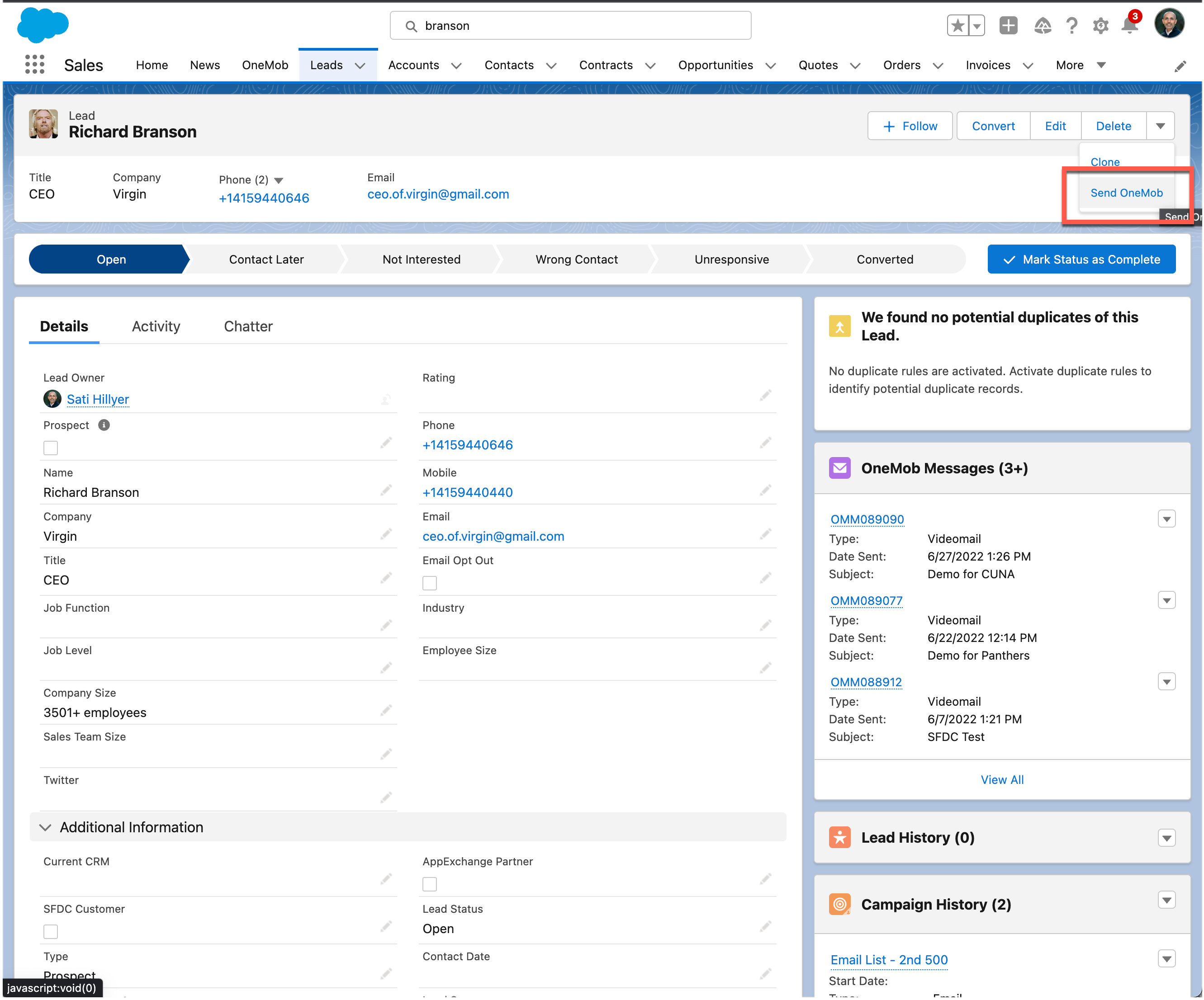Click the Richard Branson lead photo
1204x1000 pixels.
43,124
